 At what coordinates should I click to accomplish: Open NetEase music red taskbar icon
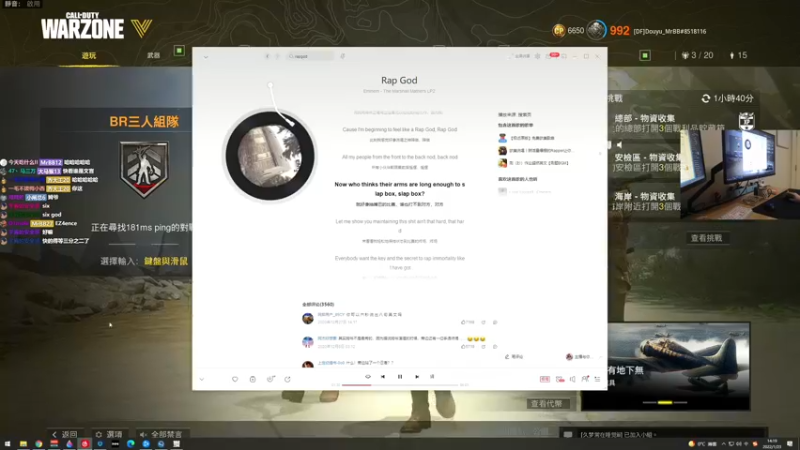(x=85, y=444)
